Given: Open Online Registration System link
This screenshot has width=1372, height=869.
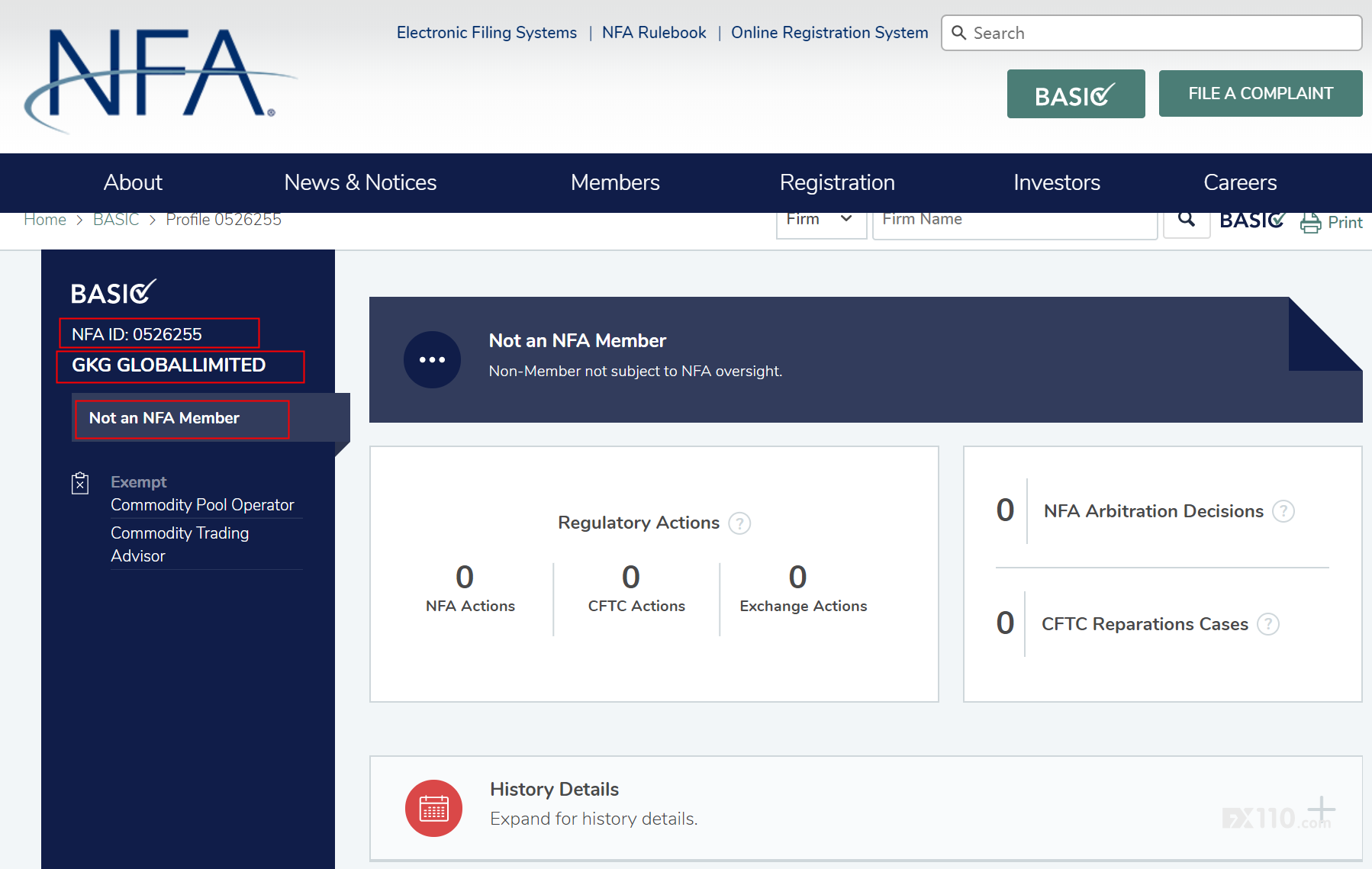Looking at the screenshot, I should point(829,33).
